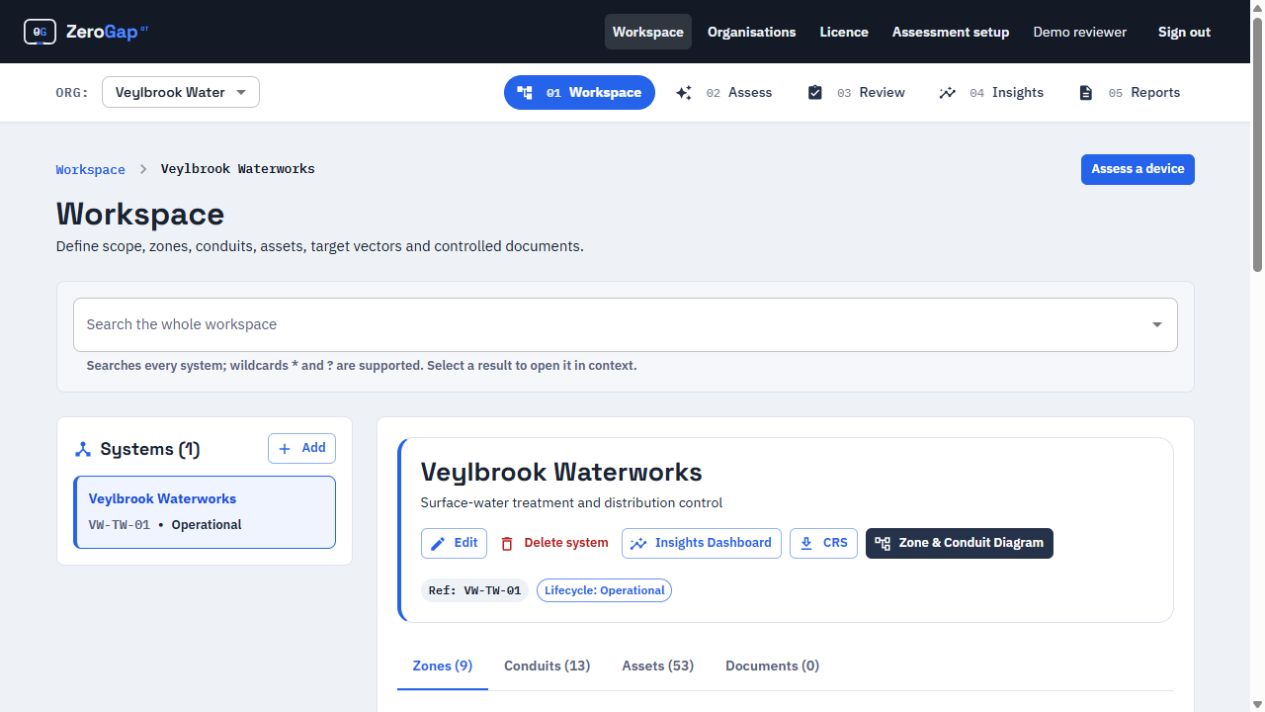
Task: Open Workspace in the top navigation
Action: pyautogui.click(x=648, y=32)
